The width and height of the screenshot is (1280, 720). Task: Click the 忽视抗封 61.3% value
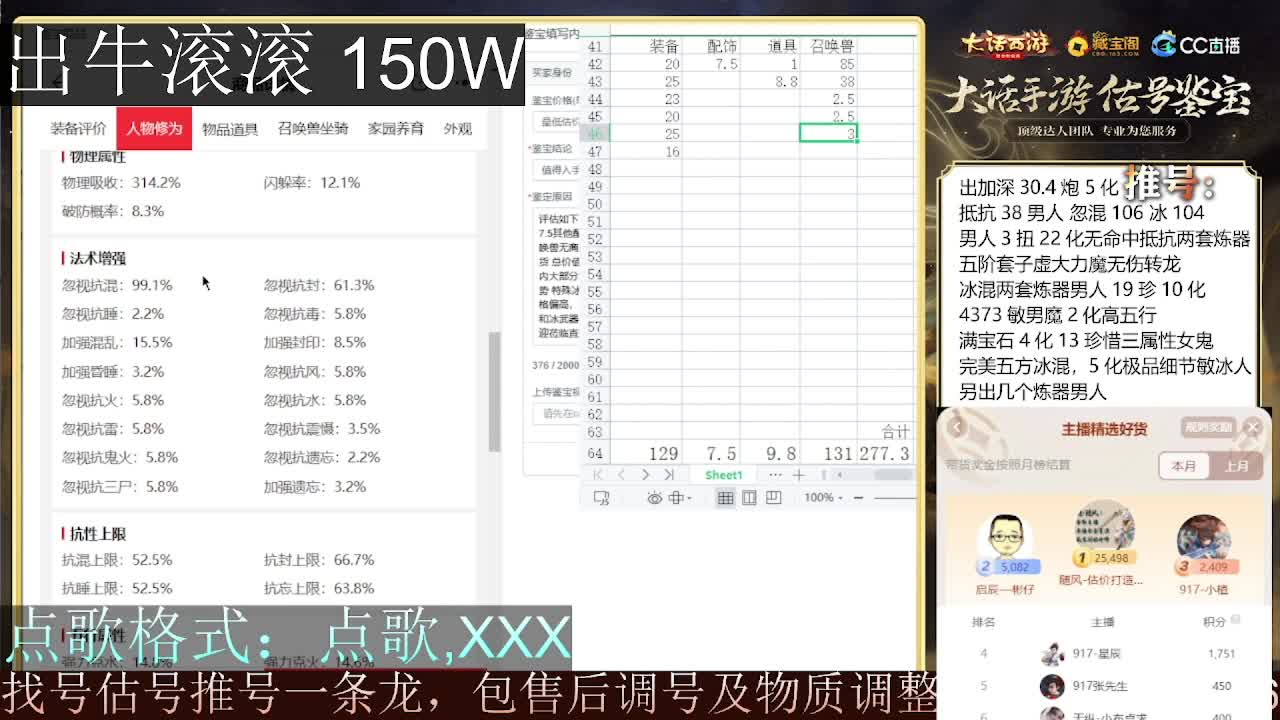(354, 285)
